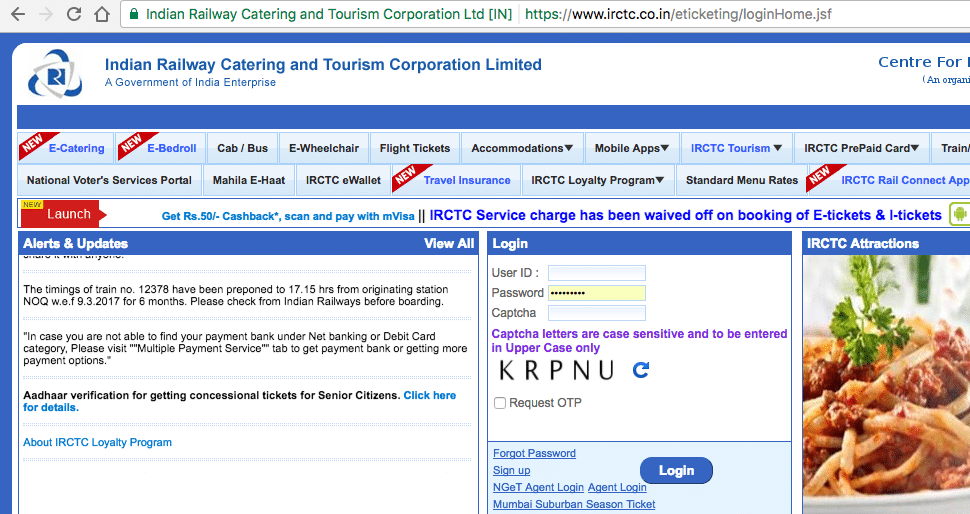Open the E-Catering tab
This screenshot has height=514, width=970.
point(66,148)
